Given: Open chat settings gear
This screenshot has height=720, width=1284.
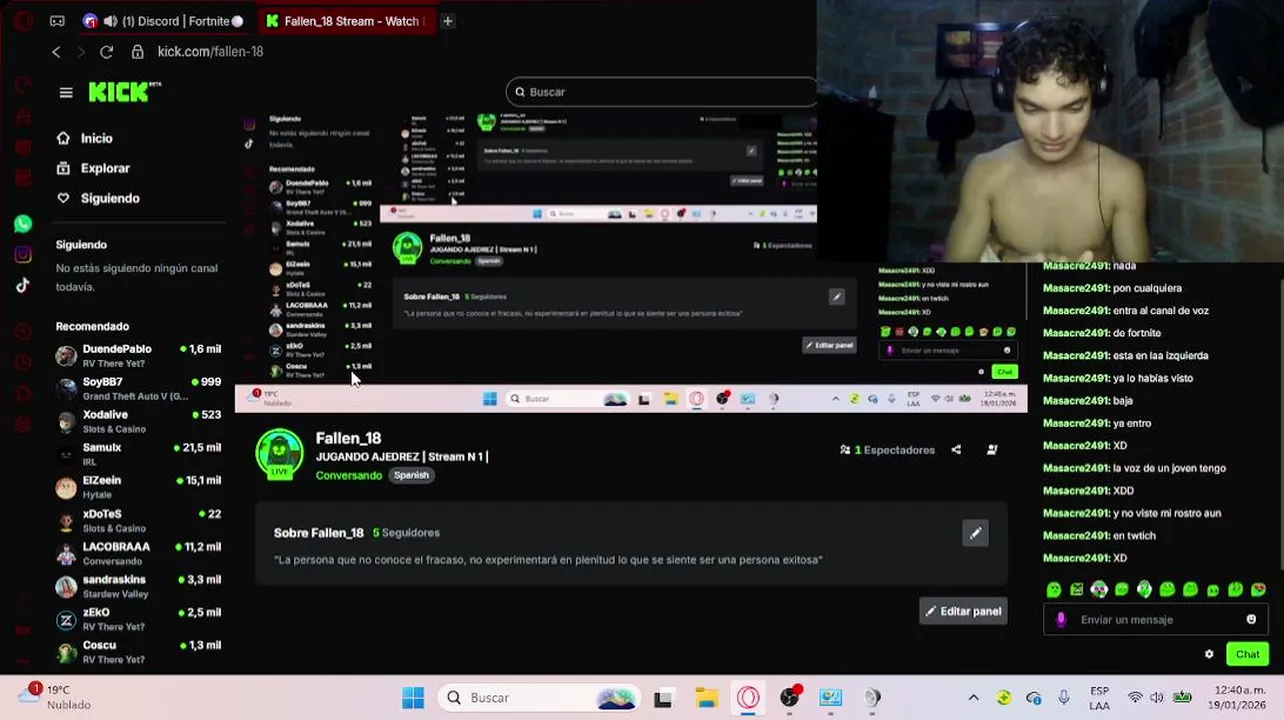Looking at the screenshot, I should click(1209, 654).
